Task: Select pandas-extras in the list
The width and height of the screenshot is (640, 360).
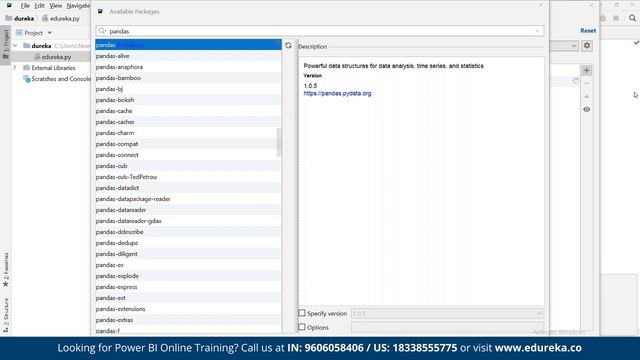Action: [188, 320]
